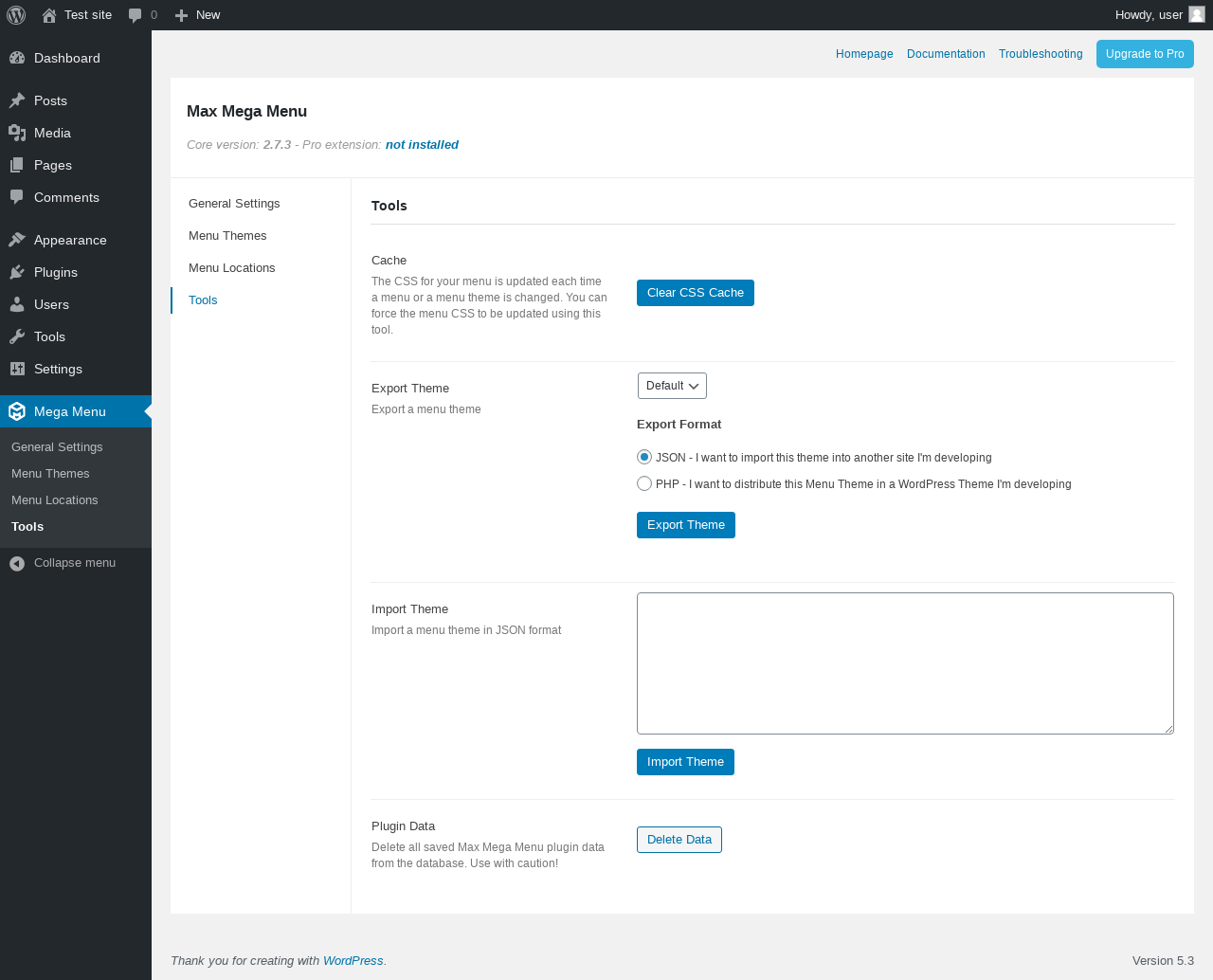
Task: Click Clear CSS Cache button
Action: 696,293
